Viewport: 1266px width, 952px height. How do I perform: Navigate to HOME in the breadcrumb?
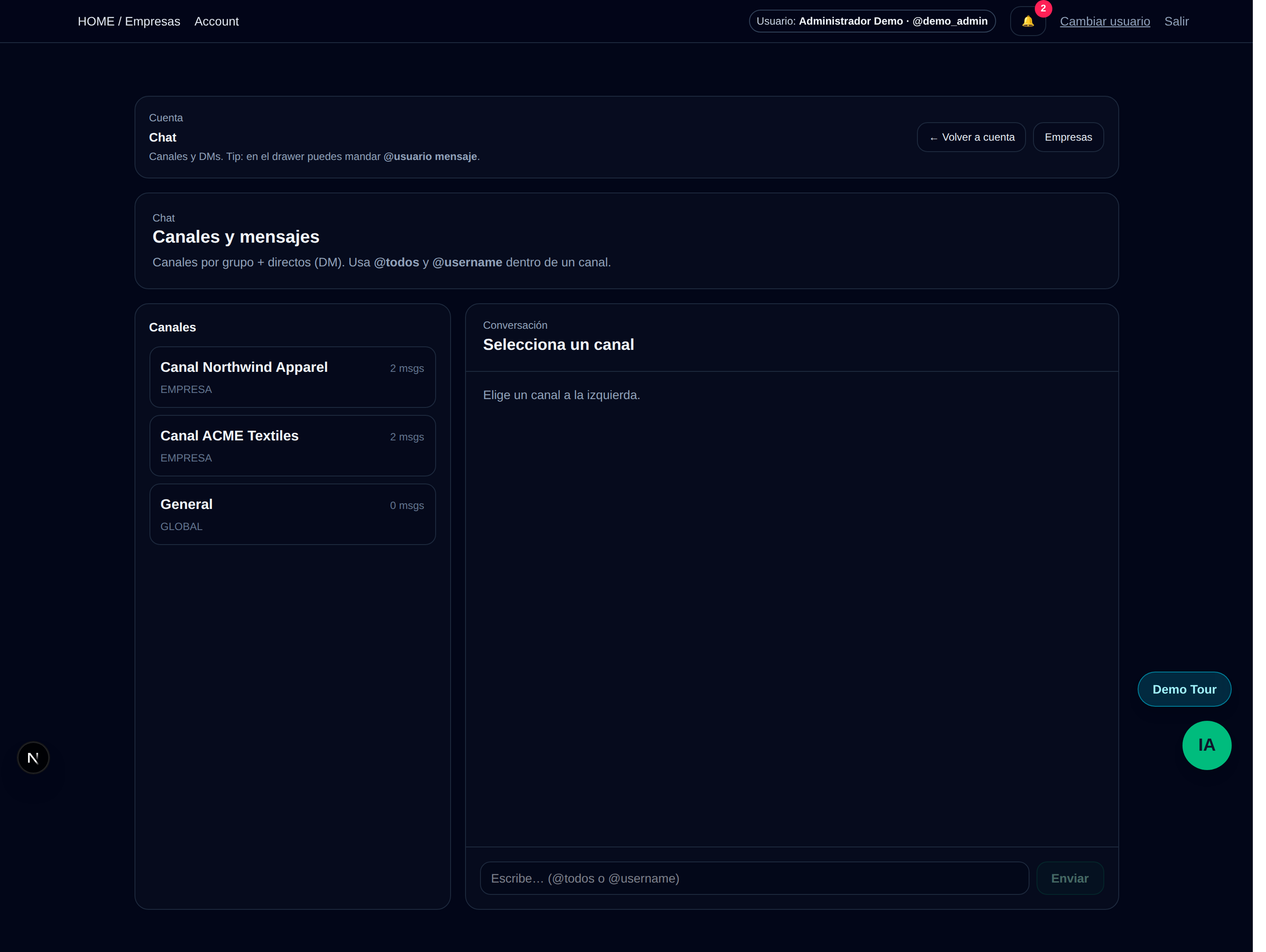click(x=95, y=21)
